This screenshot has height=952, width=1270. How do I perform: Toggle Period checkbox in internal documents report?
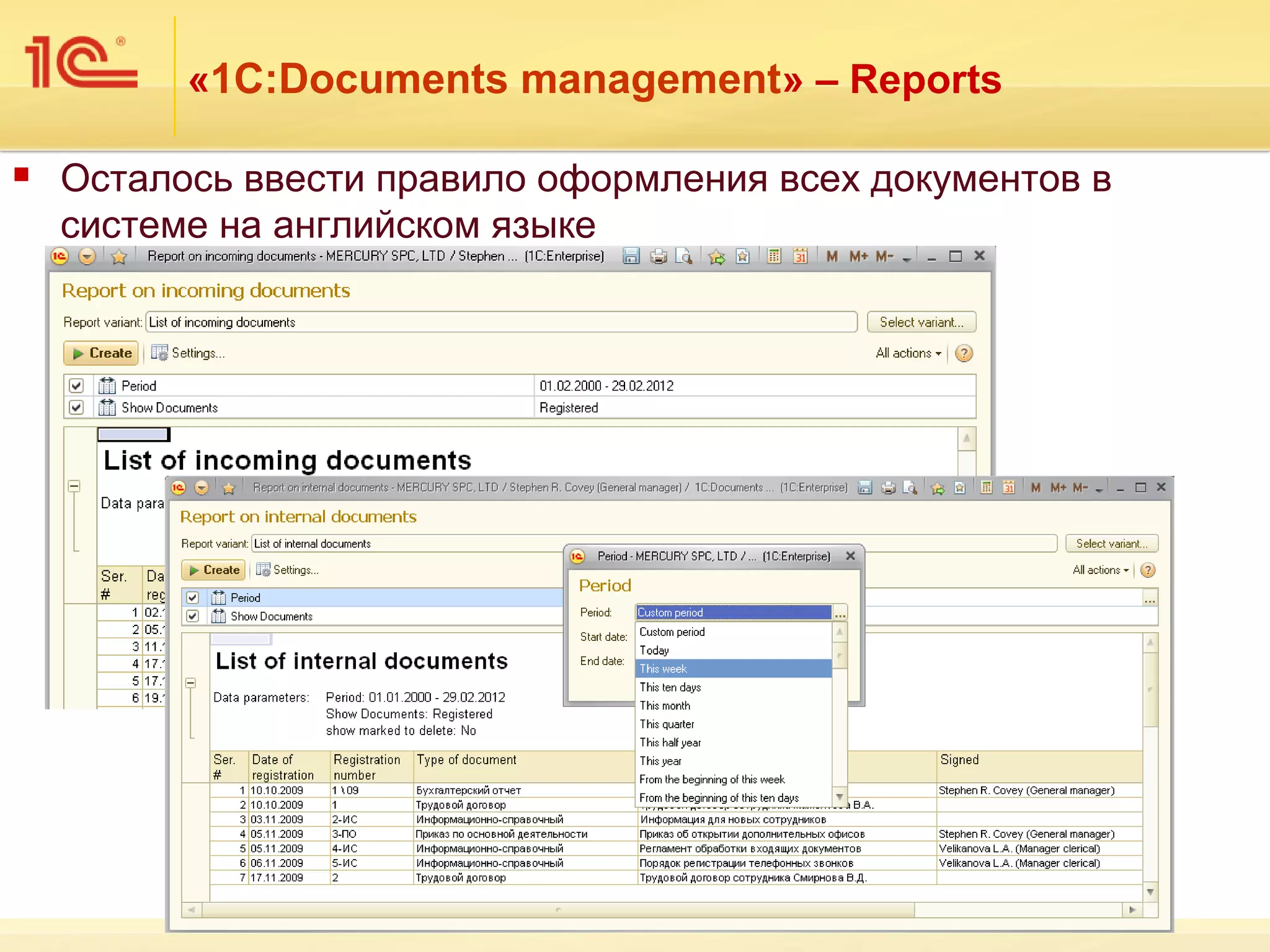tap(192, 597)
